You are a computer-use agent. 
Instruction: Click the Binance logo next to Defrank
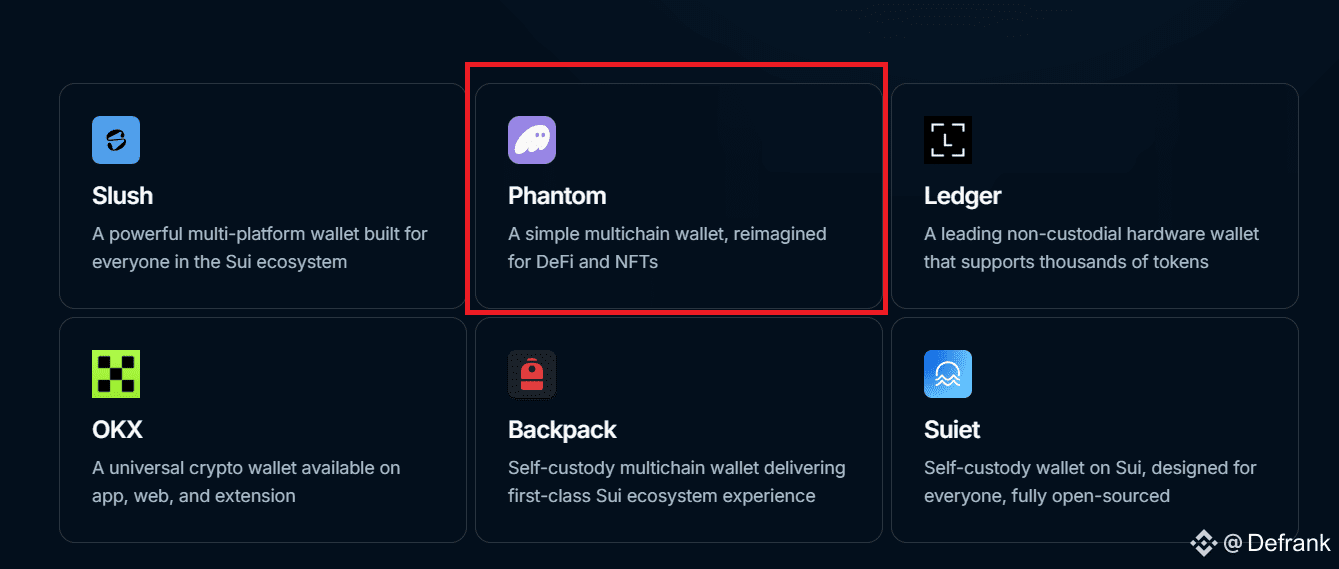[1203, 543]
